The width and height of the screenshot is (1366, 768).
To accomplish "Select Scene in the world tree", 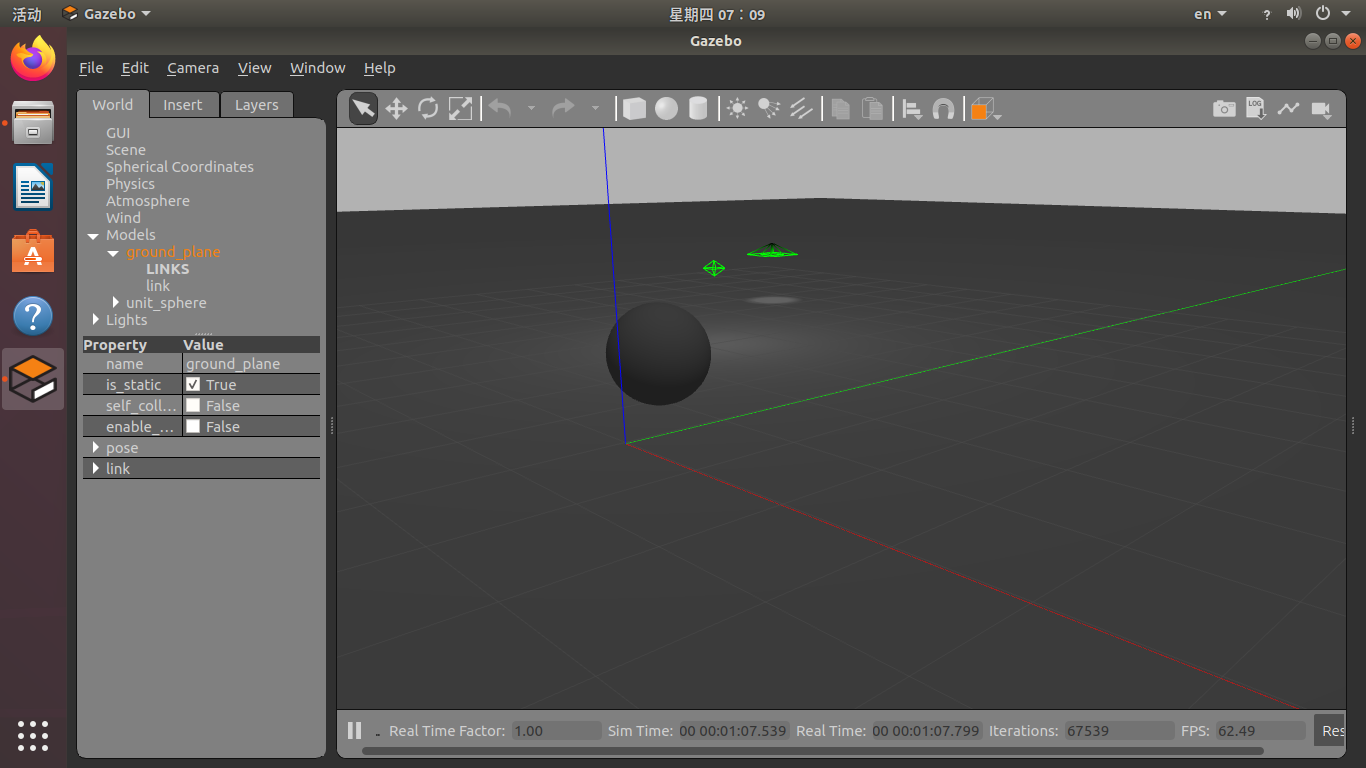I will [x=126, y=150].
